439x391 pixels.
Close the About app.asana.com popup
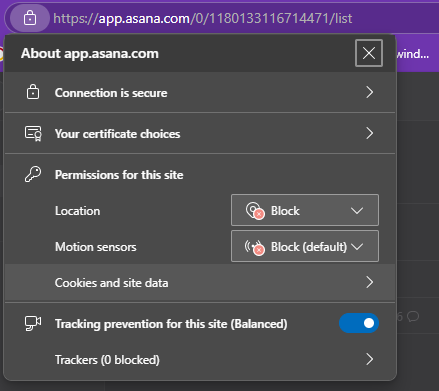[369, 53]
